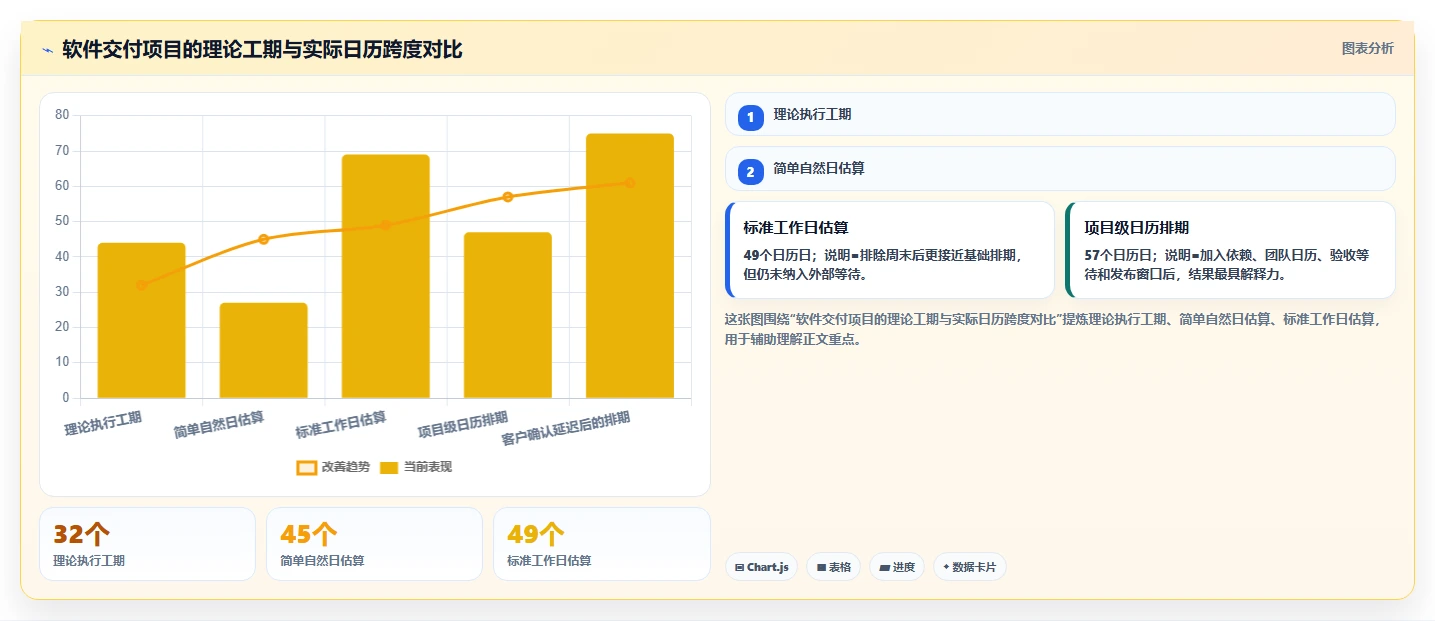Screen dimensions: 1435x621
Task: Click trend line point at value 32
Action: click(141, 285)
